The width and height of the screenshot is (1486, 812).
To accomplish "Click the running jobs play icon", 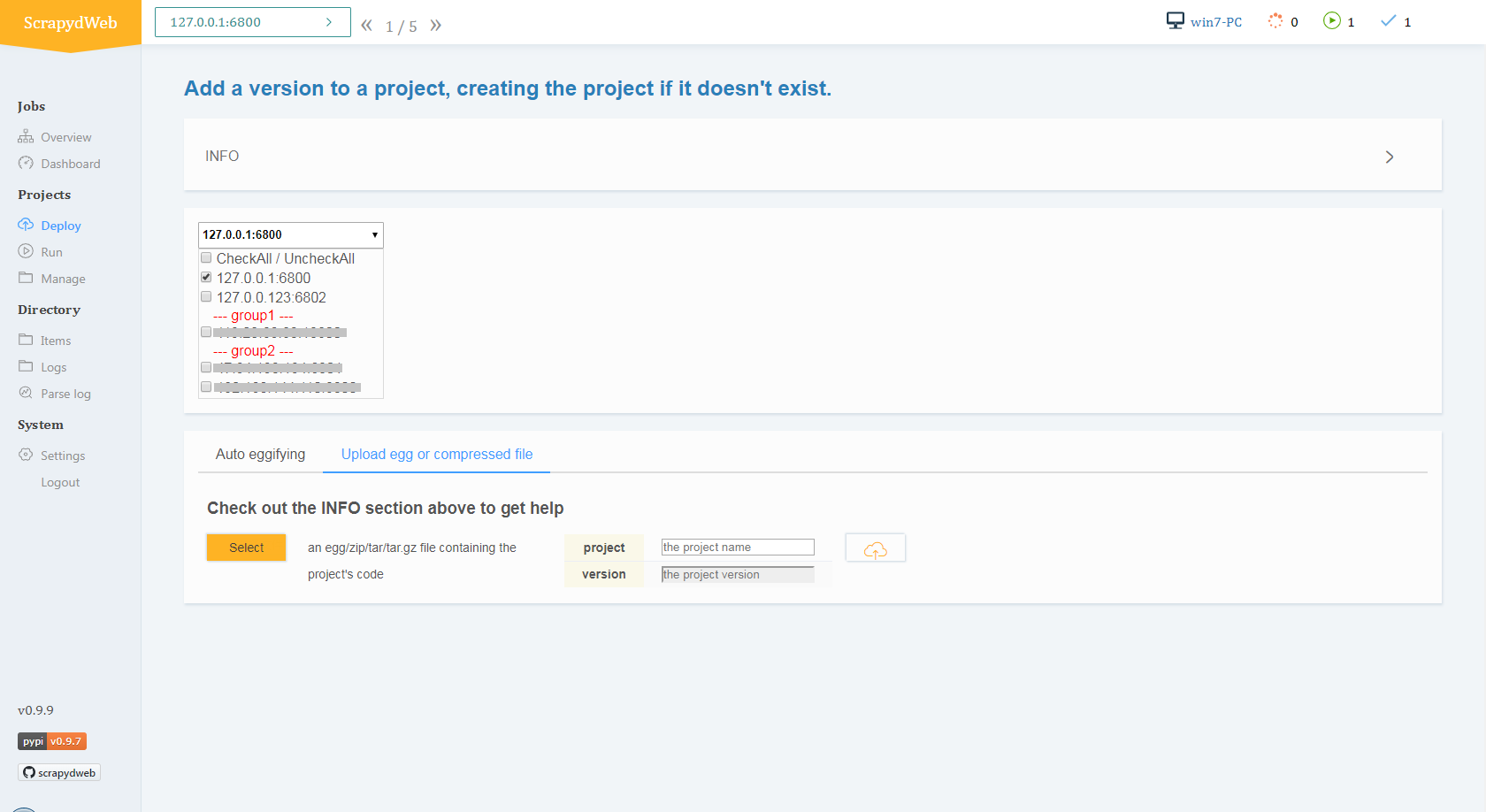I will pyautogui.click(x=1331, y=21).
